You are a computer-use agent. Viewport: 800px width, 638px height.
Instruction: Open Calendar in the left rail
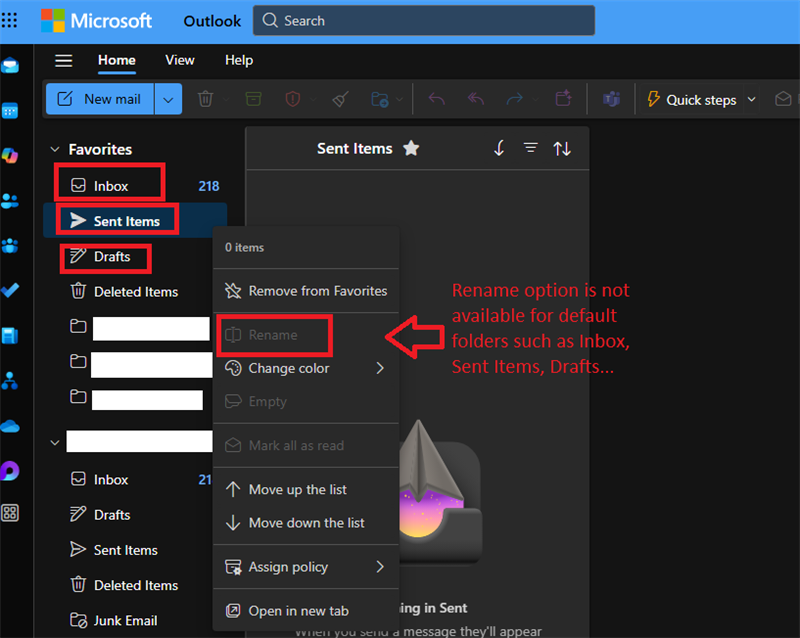(x=10, y=111)
